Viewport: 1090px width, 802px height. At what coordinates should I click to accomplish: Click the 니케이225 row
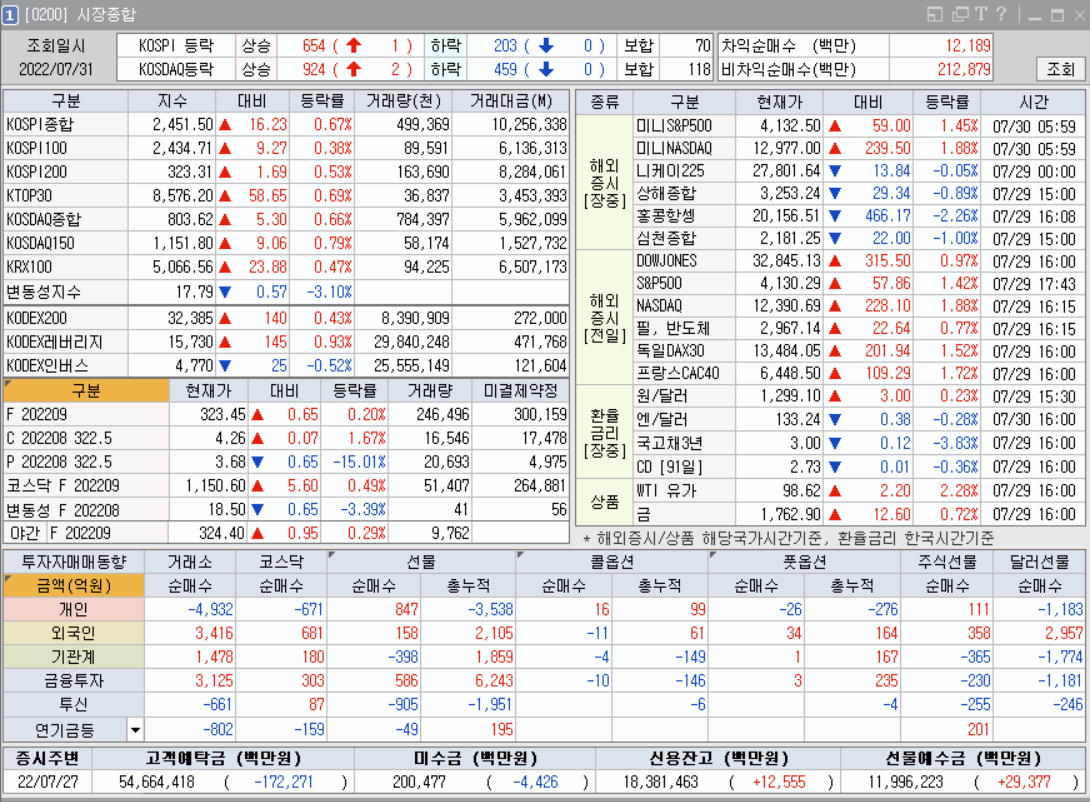coord(858,171)
